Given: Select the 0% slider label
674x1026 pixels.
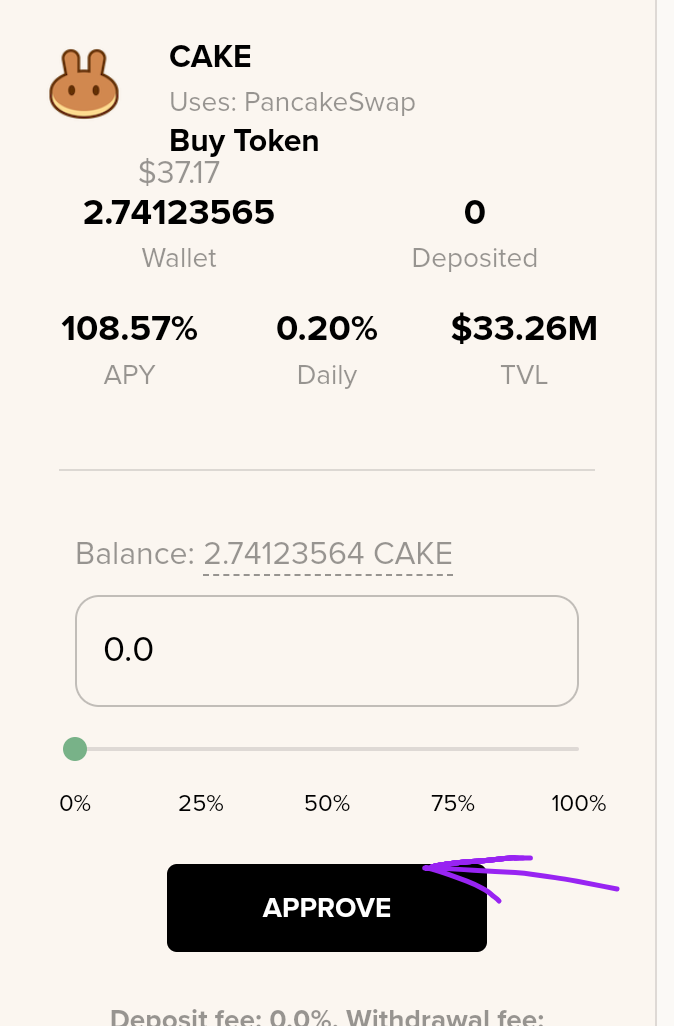Looking at the screenshot, I should [x=75, y=803].
